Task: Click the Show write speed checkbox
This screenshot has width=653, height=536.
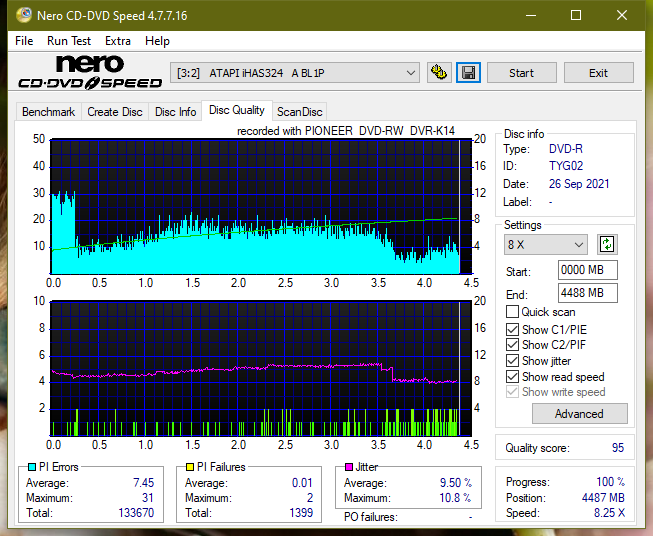Action: (512, 392)
